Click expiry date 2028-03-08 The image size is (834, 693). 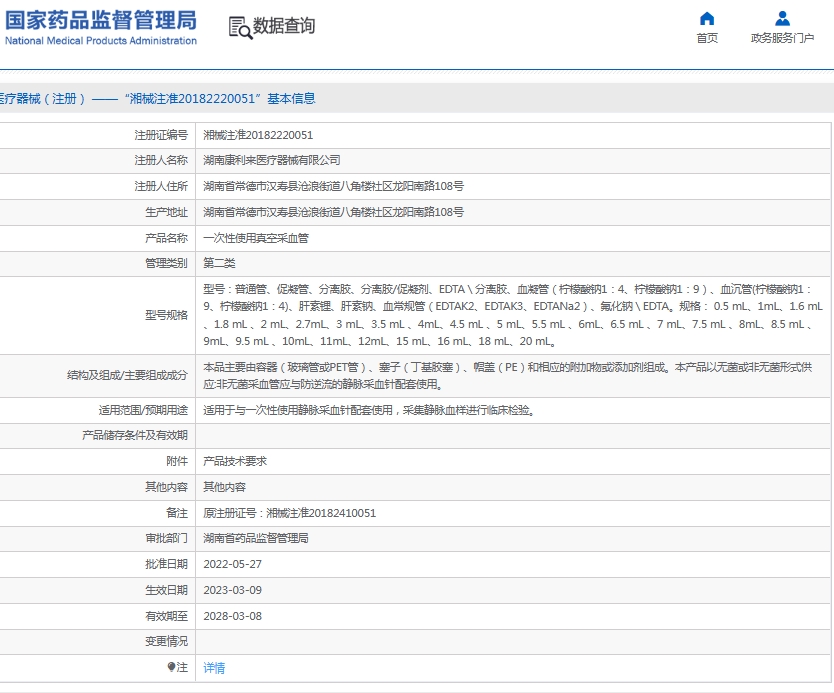(232, 616)
